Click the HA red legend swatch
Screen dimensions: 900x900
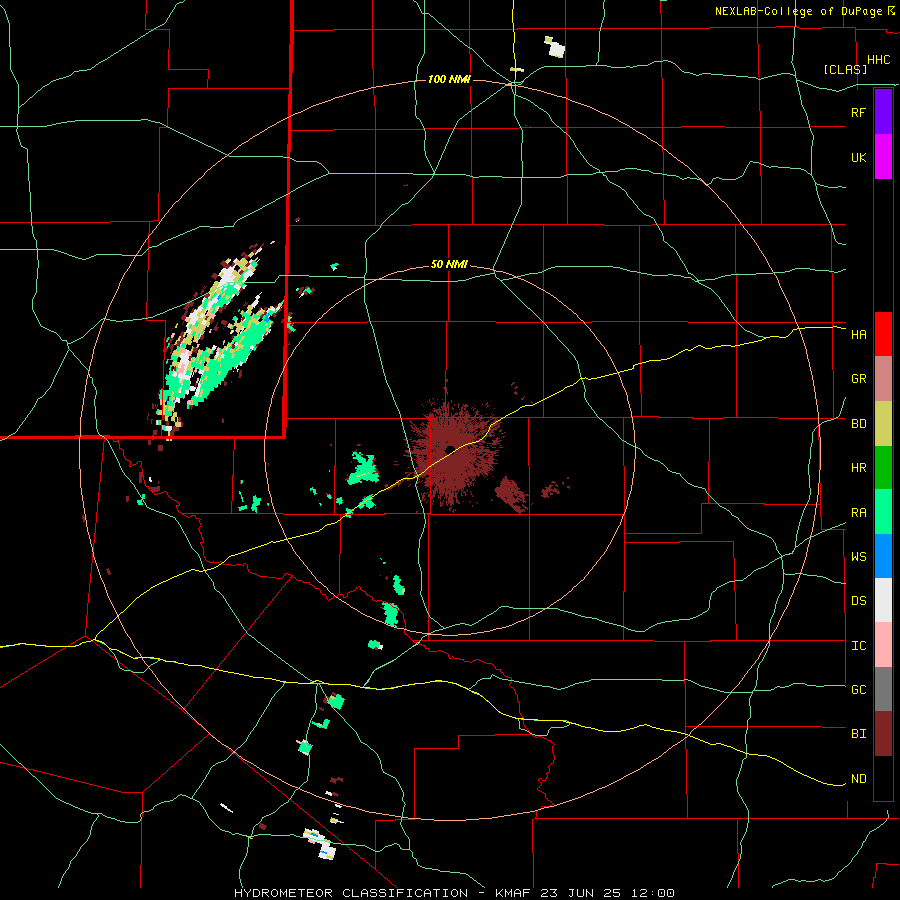click(x=883, y=334)
